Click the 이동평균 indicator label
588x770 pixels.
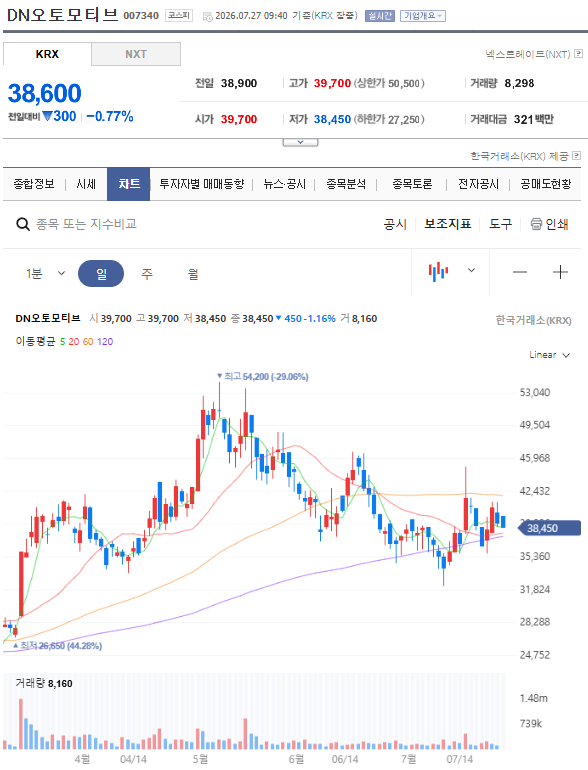[x=35, y=341]
